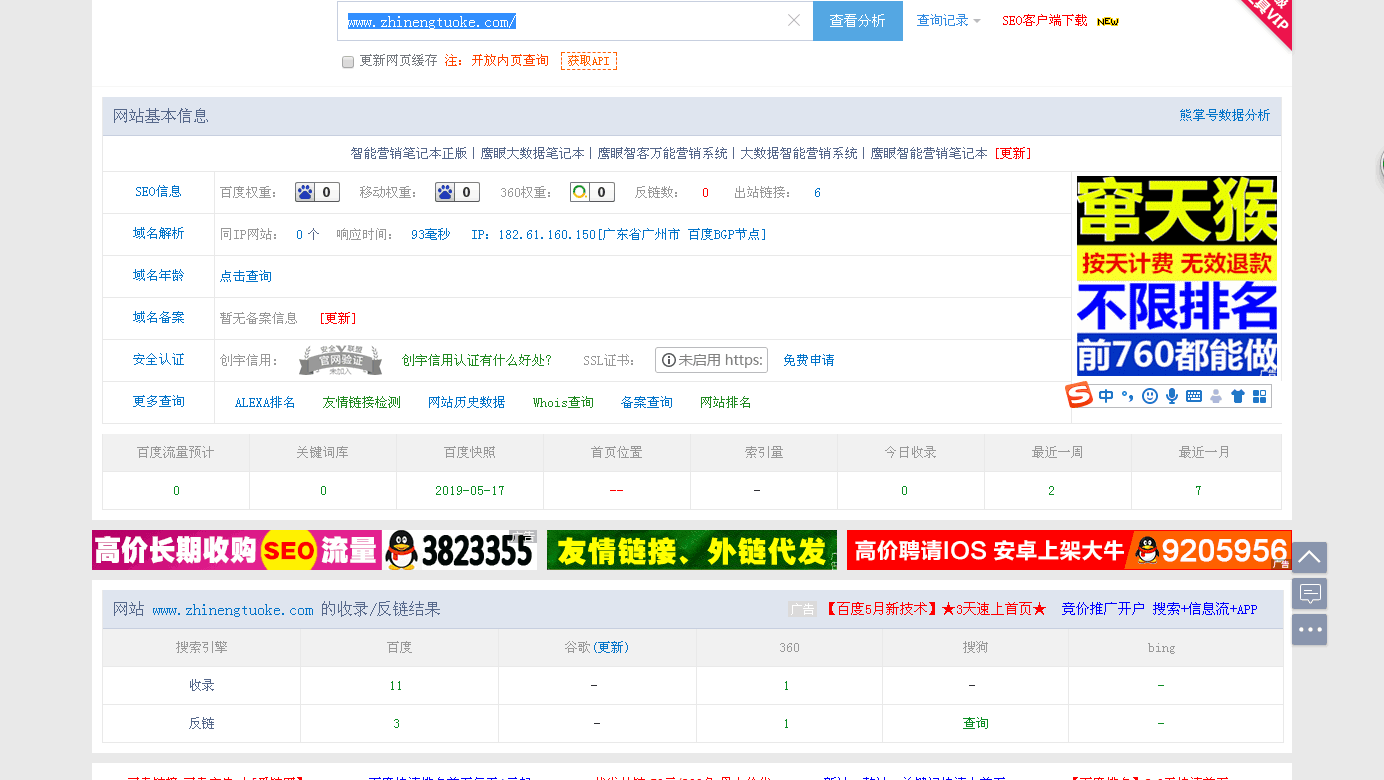The width and height of the screenshot is (1384, 780).
Task: Open the feedback chat bubble button
Action: coord(1309,593)
